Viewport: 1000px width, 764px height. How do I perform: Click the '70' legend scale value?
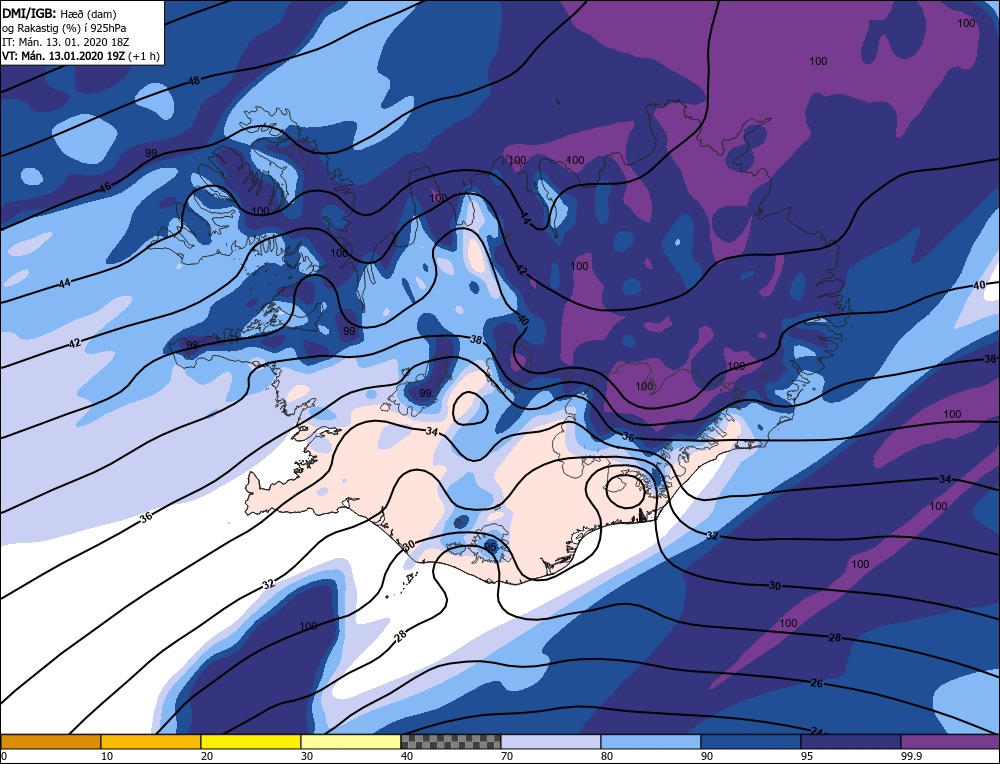(x=507, y=756)
